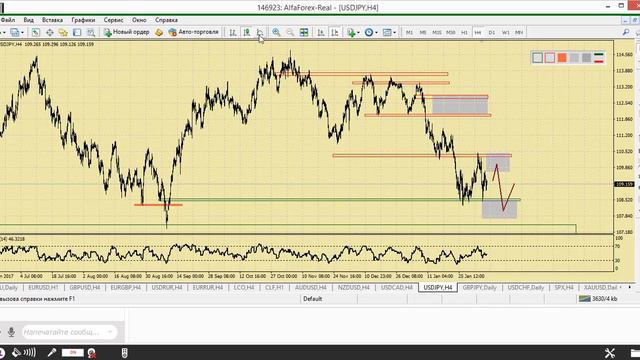Open the Окно menu
This screenshot has width=640, height=360.
pos(139,20)
